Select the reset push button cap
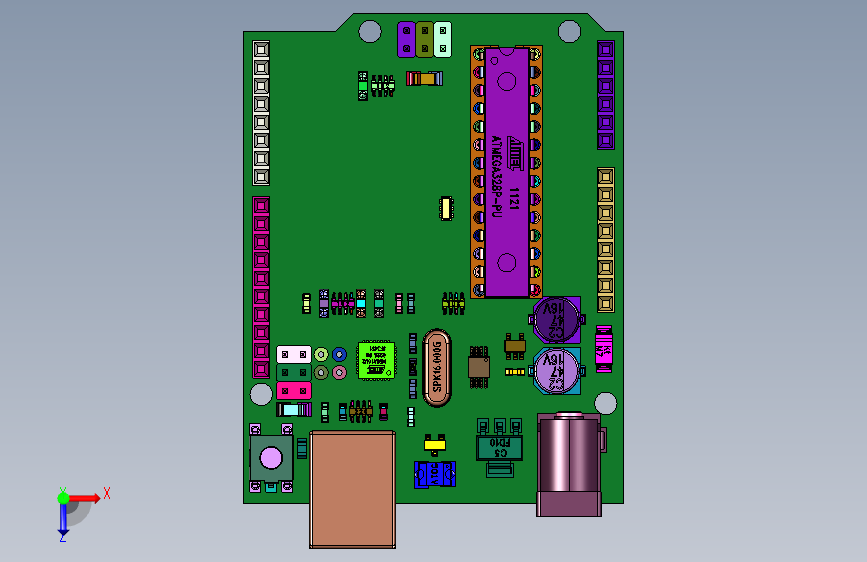Viewport: 867px width, 562px height. pyautogui.click(x=271, y=458)
